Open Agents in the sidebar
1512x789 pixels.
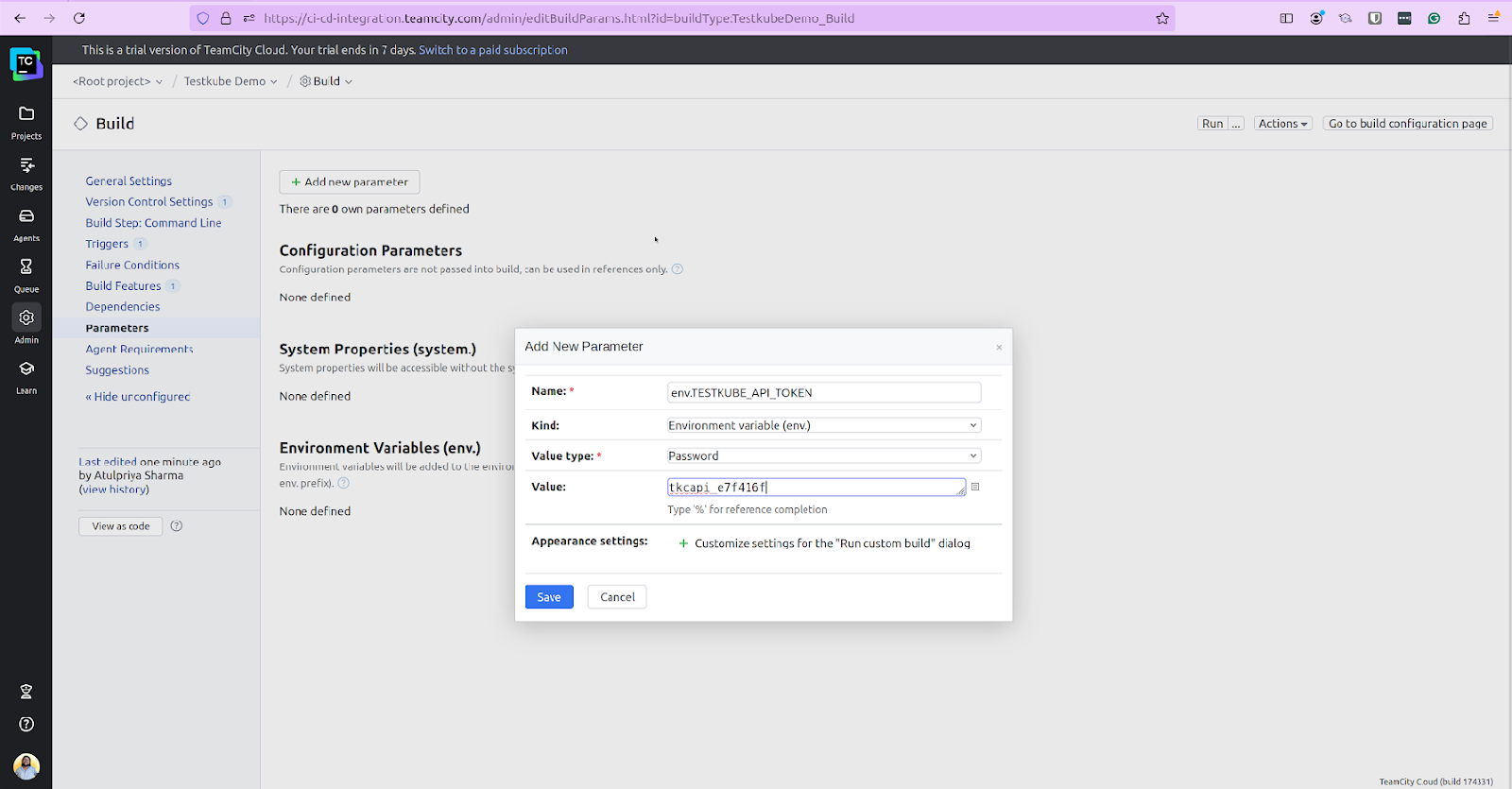[26, 225]
